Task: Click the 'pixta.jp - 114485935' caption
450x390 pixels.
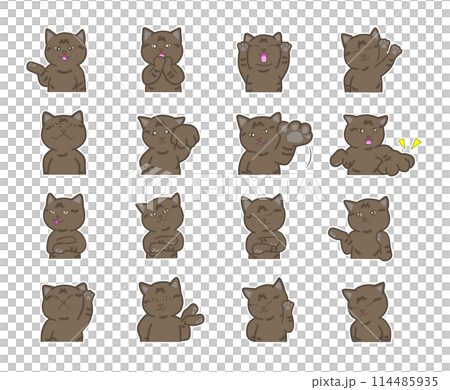Action: click(x=375, y=381)
